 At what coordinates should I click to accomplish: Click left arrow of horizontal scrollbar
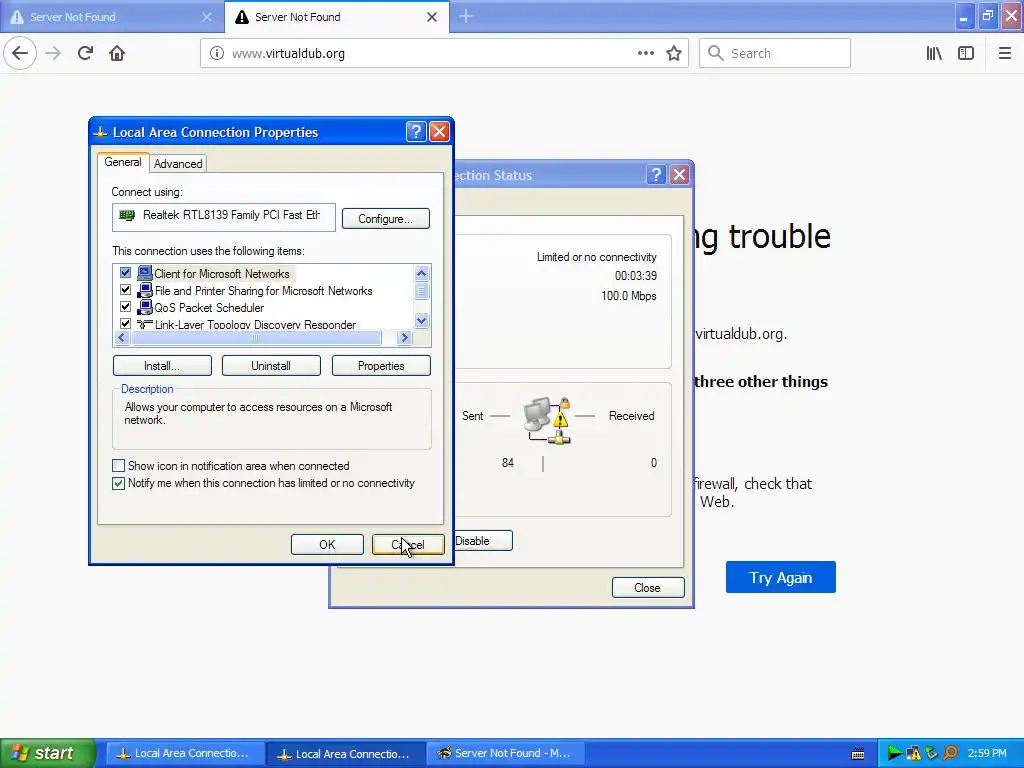coord(122,338)
